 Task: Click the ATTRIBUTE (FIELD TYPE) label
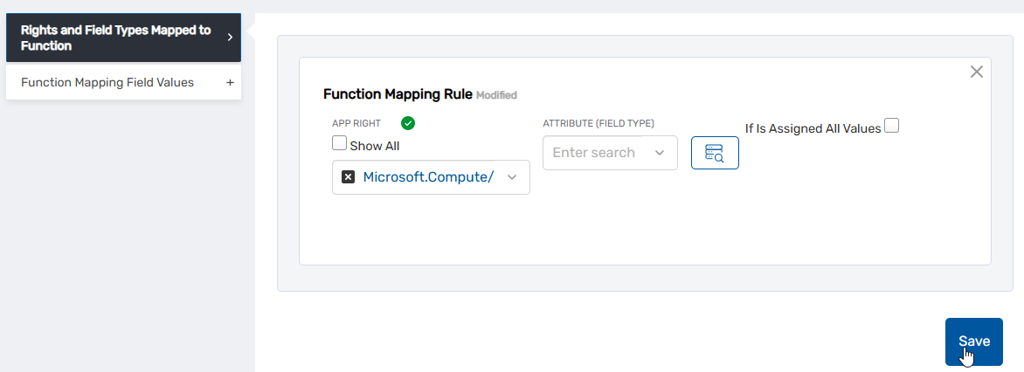tap(598, 123)
